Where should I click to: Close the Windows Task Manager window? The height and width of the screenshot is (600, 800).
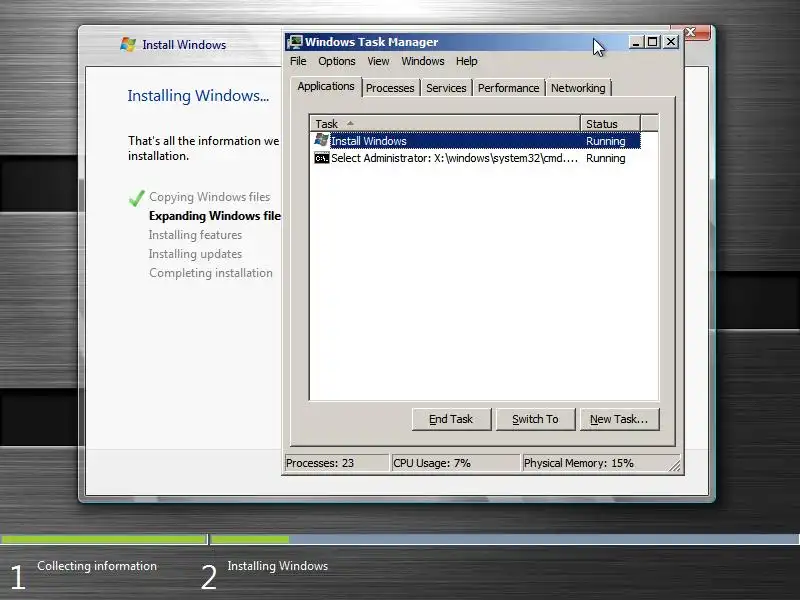point(671,42)
